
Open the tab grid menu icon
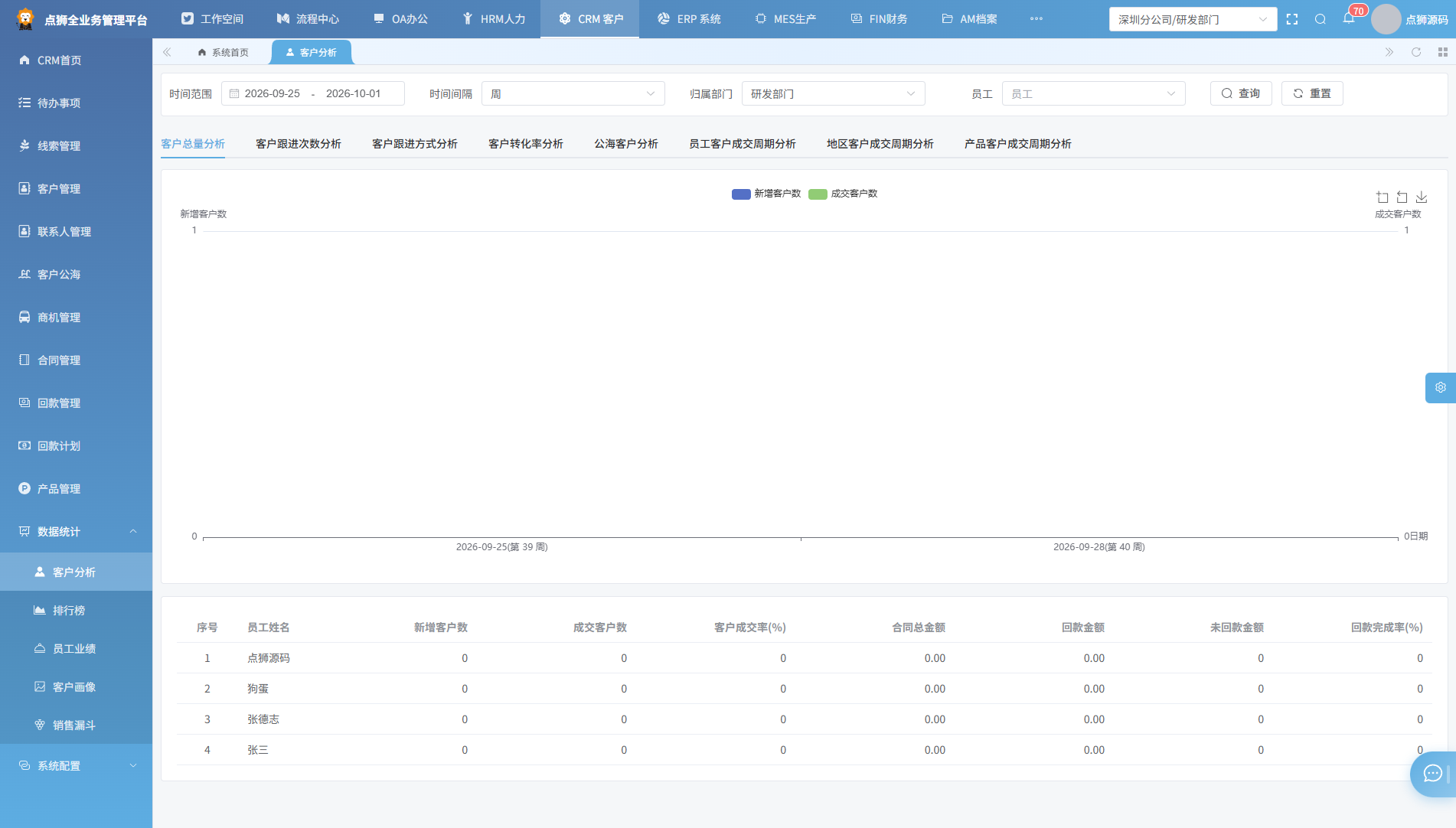[x=1443, y=52]
